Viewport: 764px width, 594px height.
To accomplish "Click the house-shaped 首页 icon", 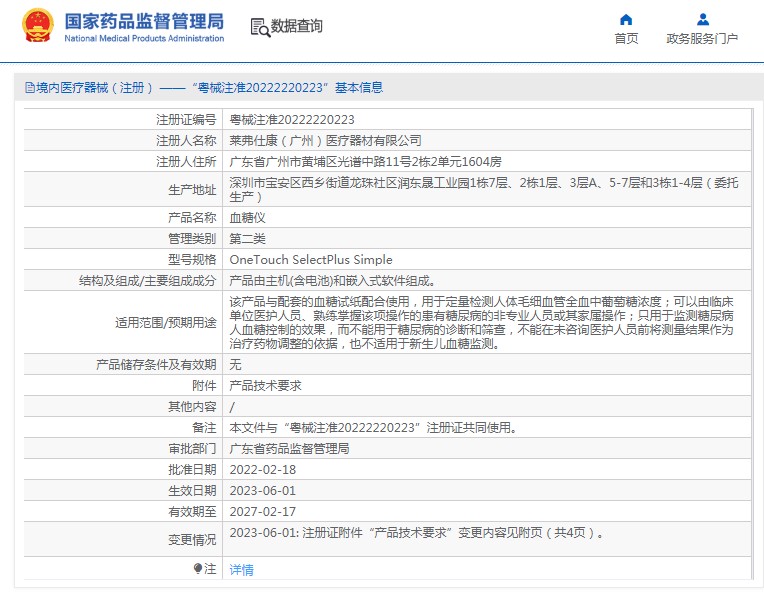I will pyautogui.click(x=626, y=19).
